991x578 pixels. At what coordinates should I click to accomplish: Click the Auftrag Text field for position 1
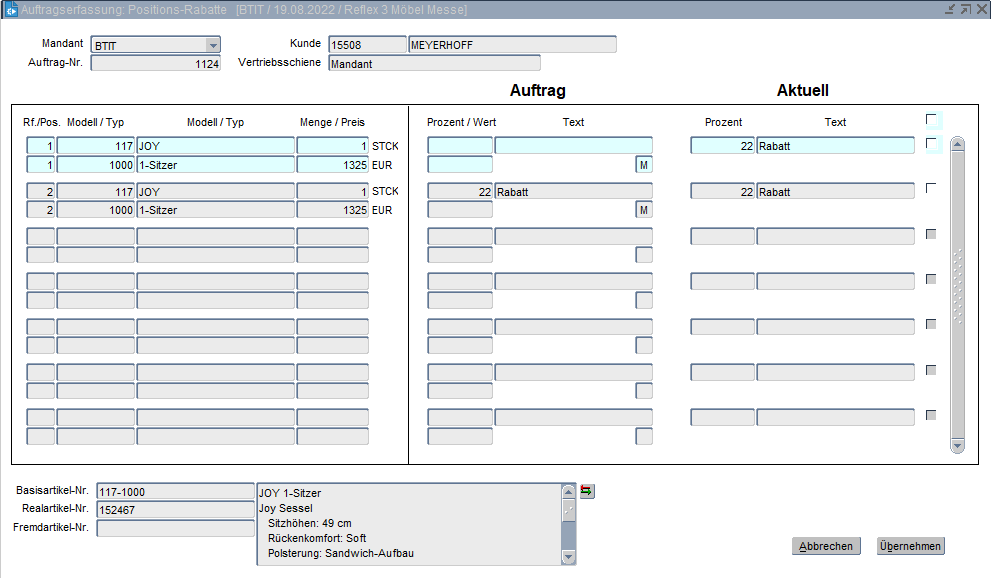point(573,146)
